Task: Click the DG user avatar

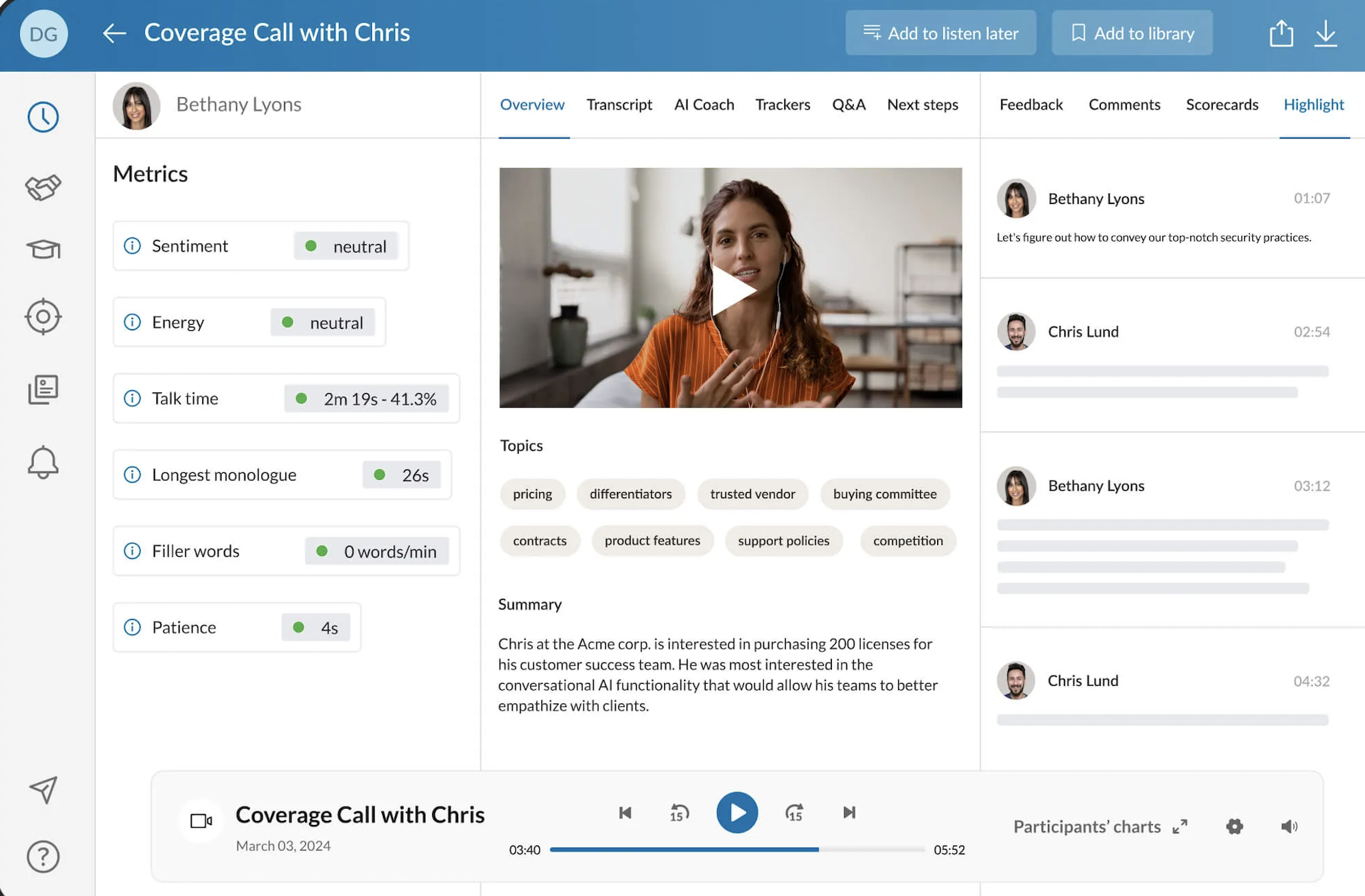Action: tap(44, 33)
